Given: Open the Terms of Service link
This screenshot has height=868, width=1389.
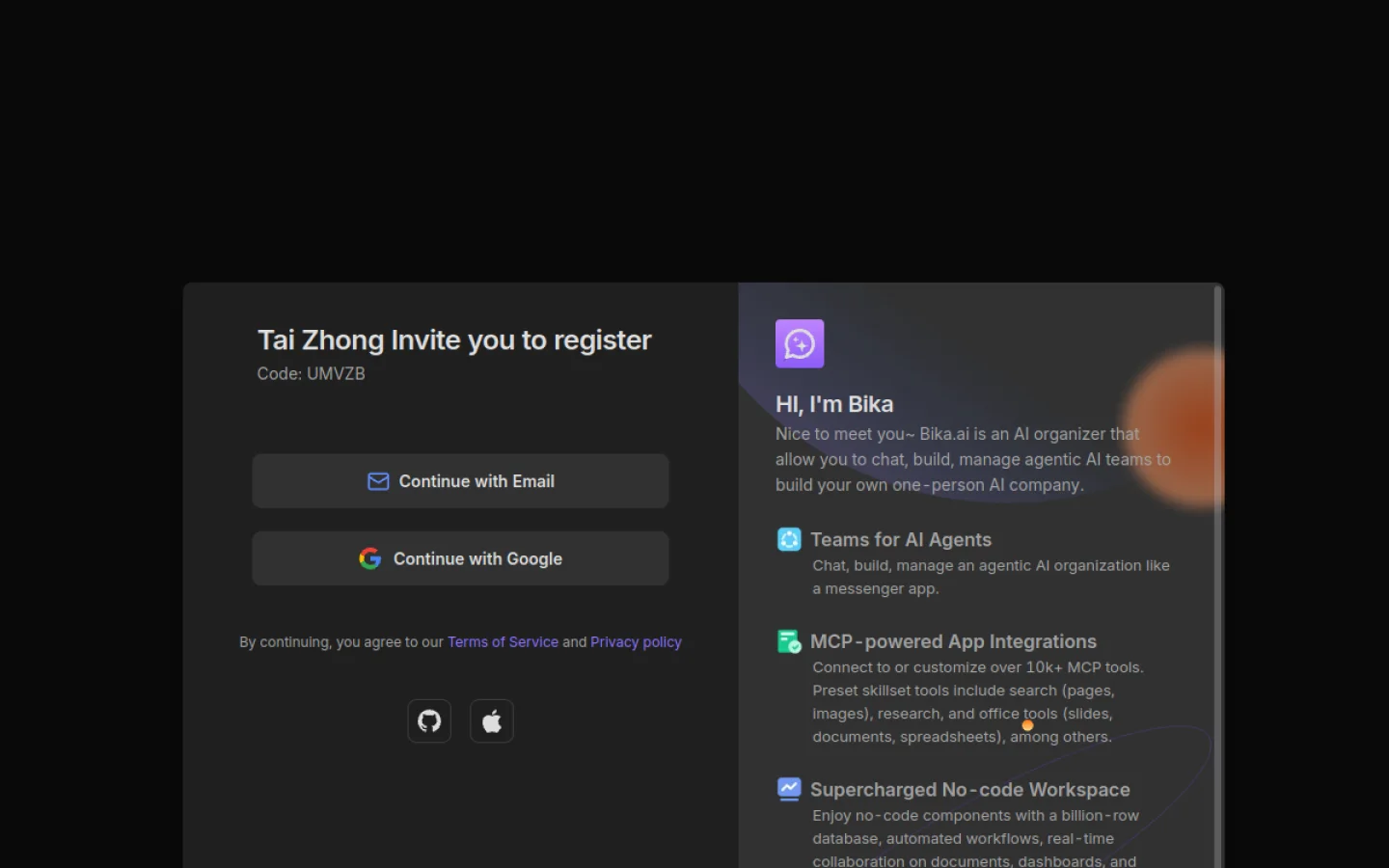Looking at the screenshot, I should pyautogui.click(x=503, y=642).
